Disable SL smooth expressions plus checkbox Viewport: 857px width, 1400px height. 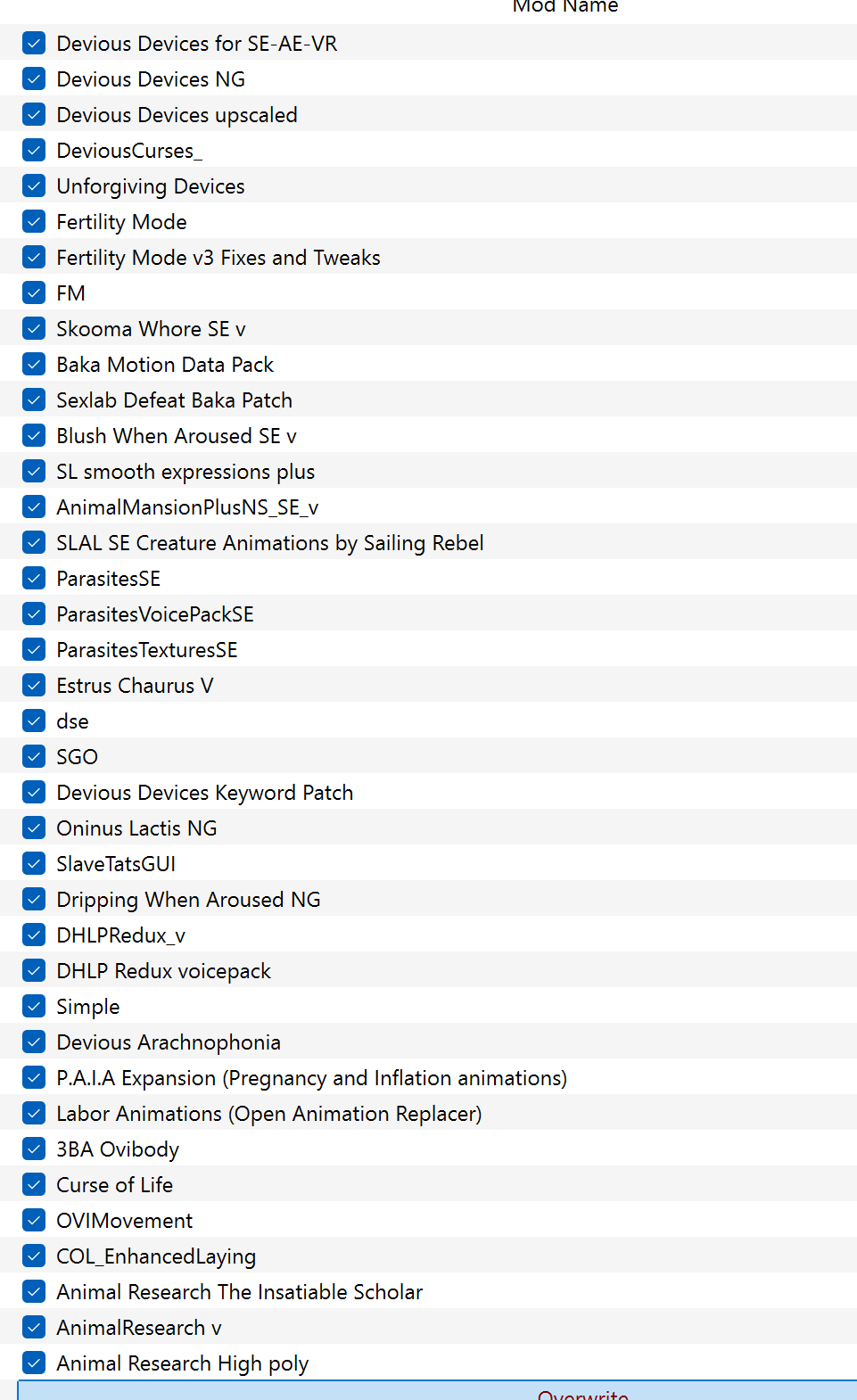tap(34, 471)
